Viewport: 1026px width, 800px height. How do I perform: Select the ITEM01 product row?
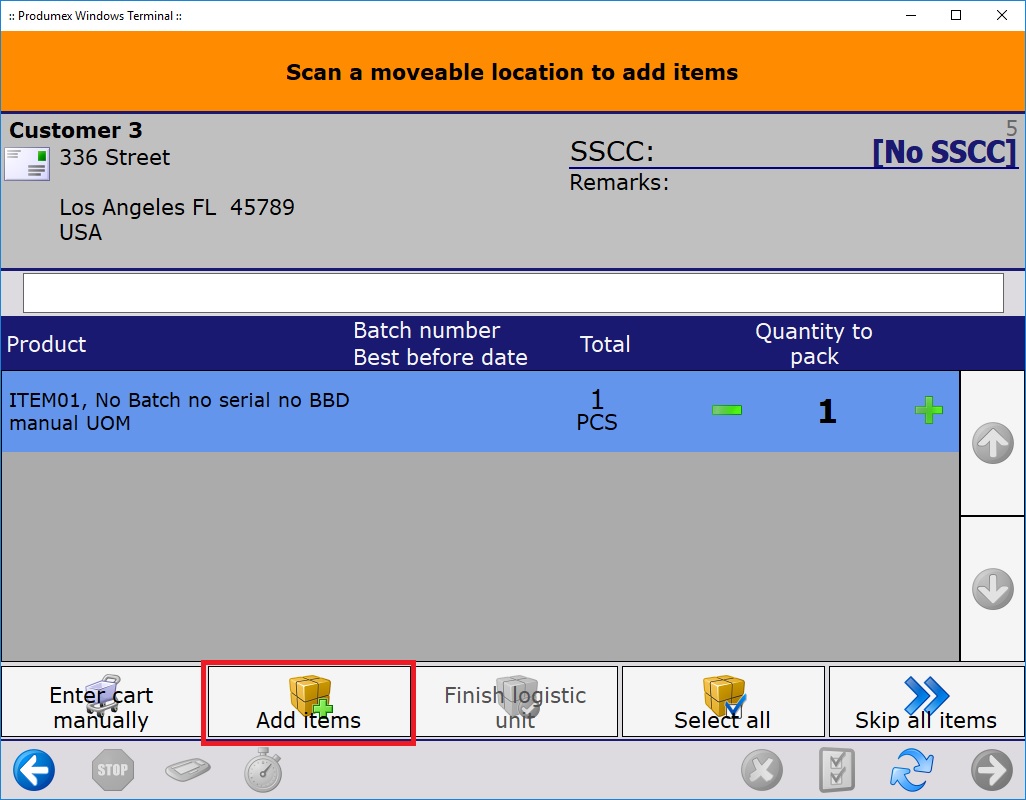click(x=300, y=411)
